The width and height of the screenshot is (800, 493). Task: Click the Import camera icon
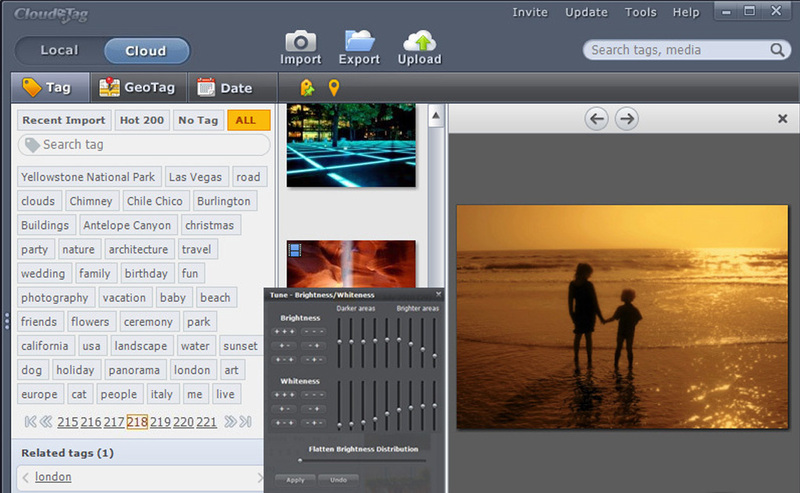click(x=300, y=41)
